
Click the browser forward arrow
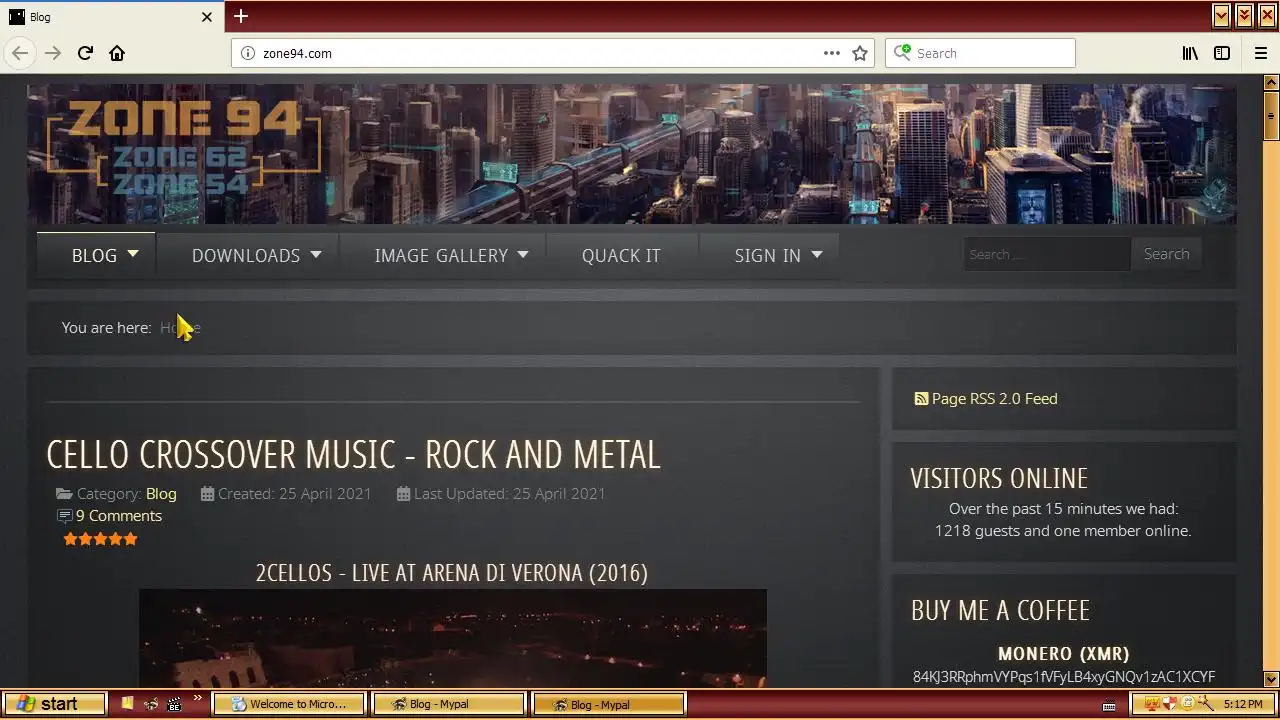pyautogui.click(x=53, y=53)
